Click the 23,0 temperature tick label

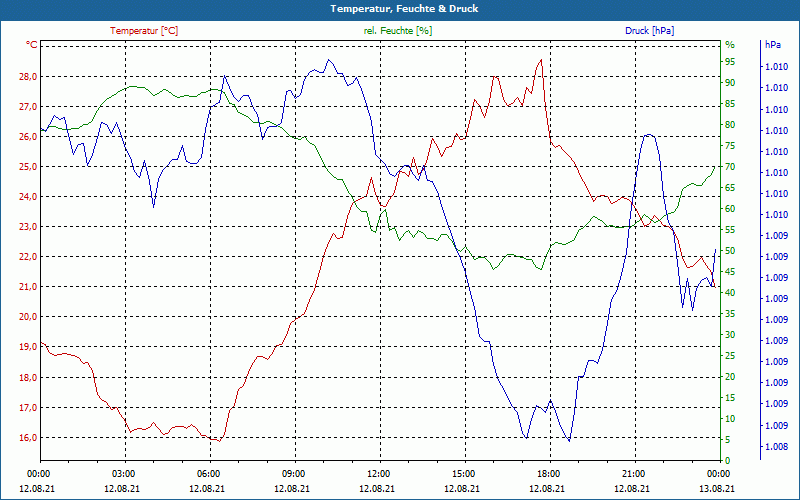[x=28, y=227]
